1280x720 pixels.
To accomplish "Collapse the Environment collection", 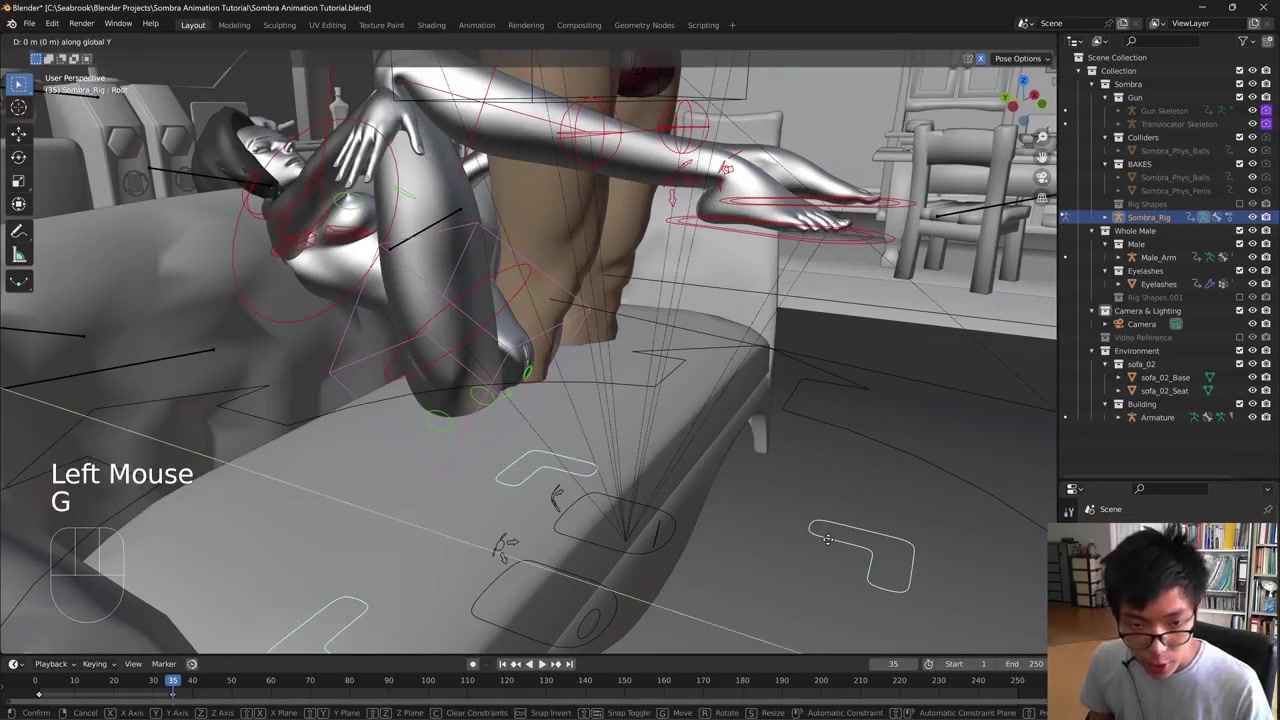I will pyautogui.click(x=1092, y=351).
